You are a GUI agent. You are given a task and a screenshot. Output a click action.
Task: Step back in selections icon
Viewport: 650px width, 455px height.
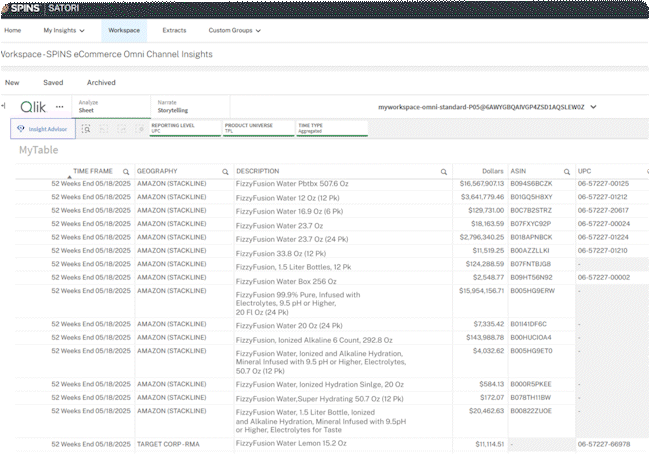104,129
